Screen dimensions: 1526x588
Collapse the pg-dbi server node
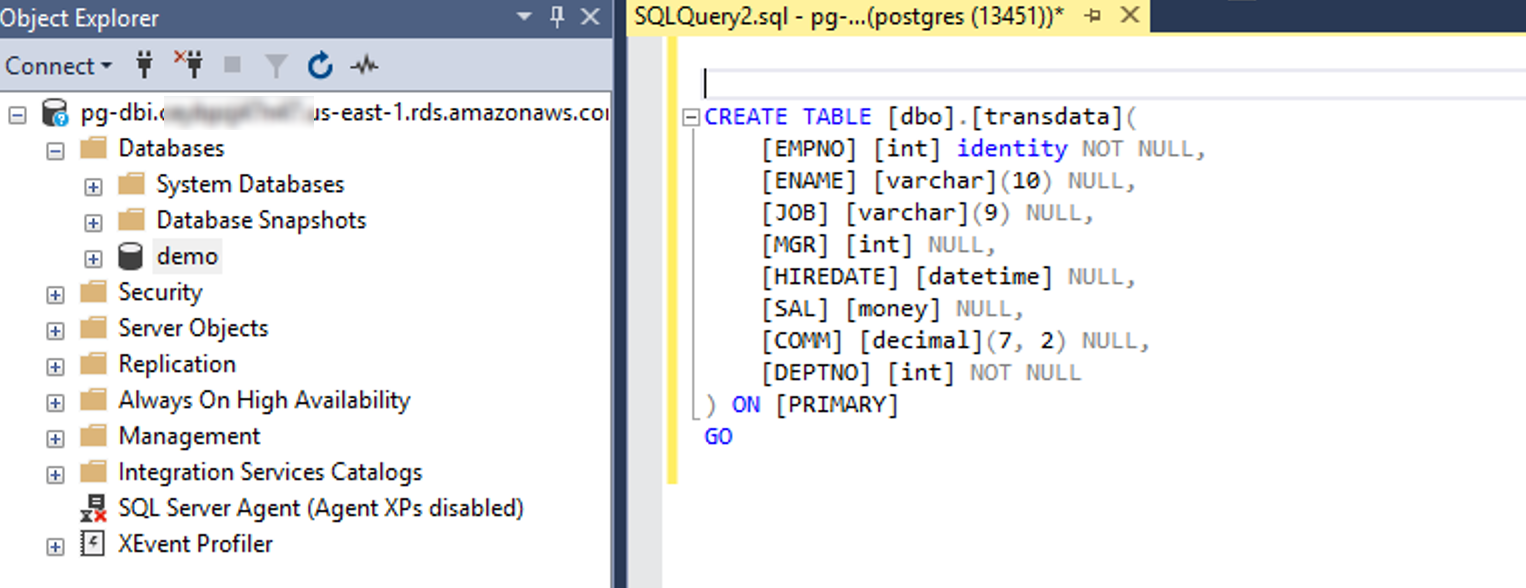[x=17, y=114]
